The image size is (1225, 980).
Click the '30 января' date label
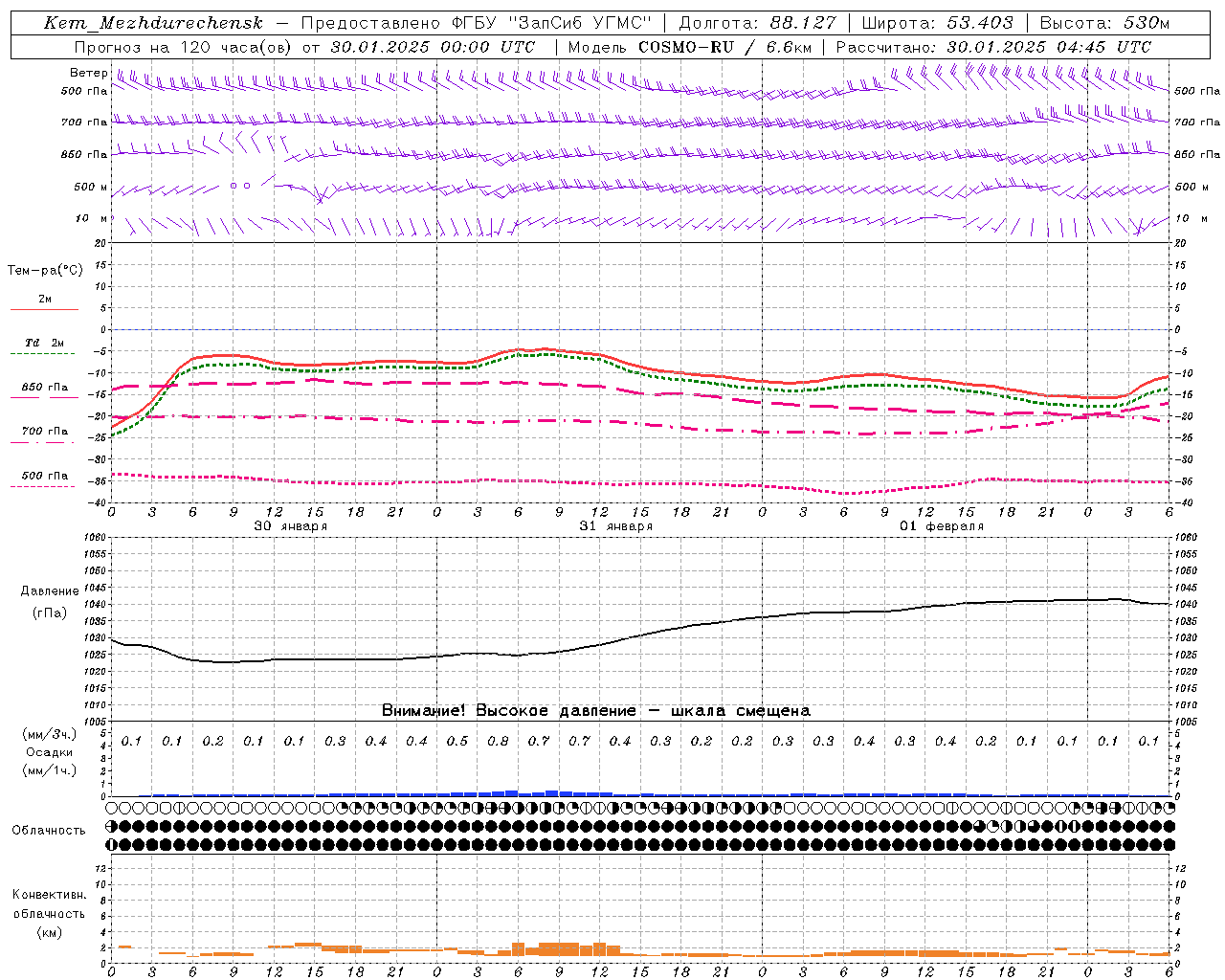tap(290, 526)
